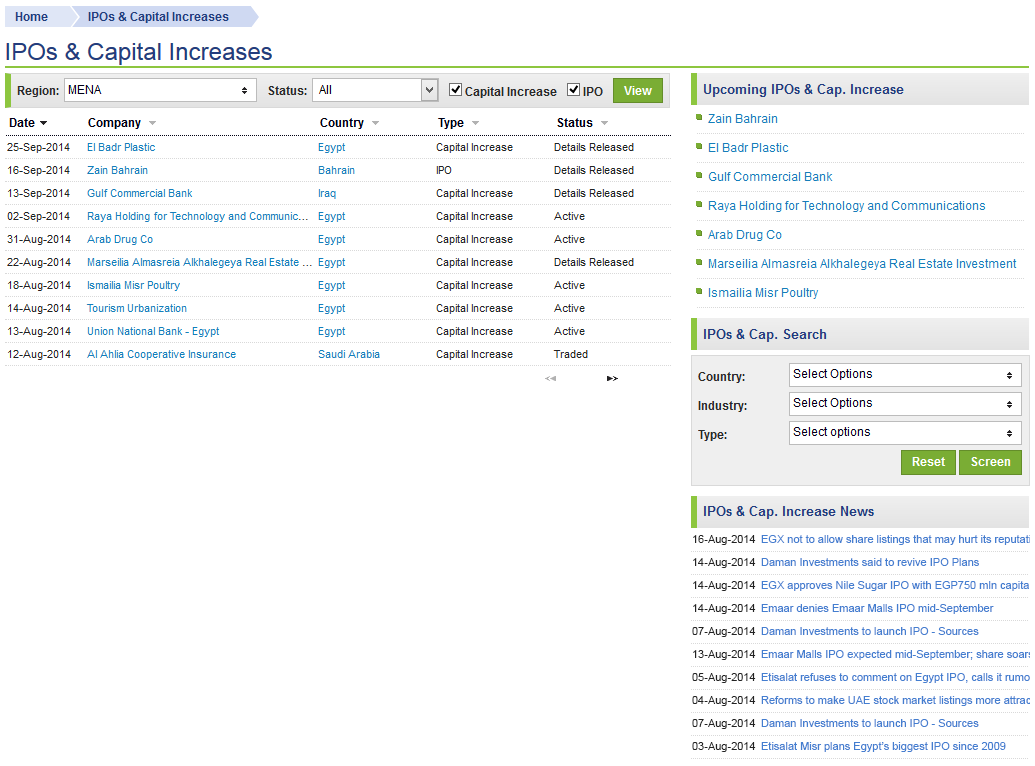Select the Traded status cell
Viewport: 1035px width, 766px height.
(570, 355)
